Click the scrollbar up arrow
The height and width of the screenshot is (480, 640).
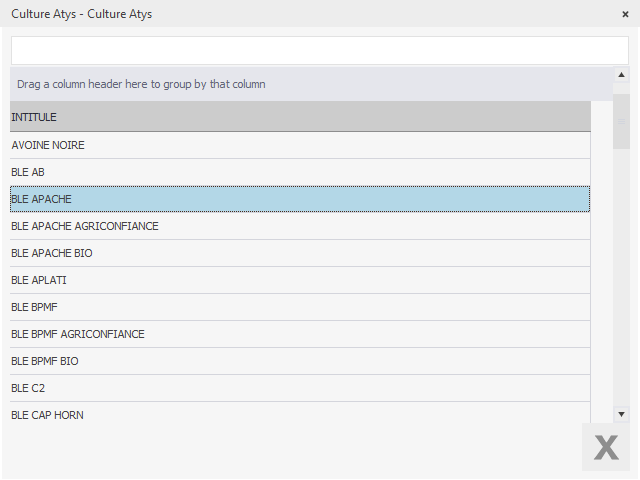621,75
